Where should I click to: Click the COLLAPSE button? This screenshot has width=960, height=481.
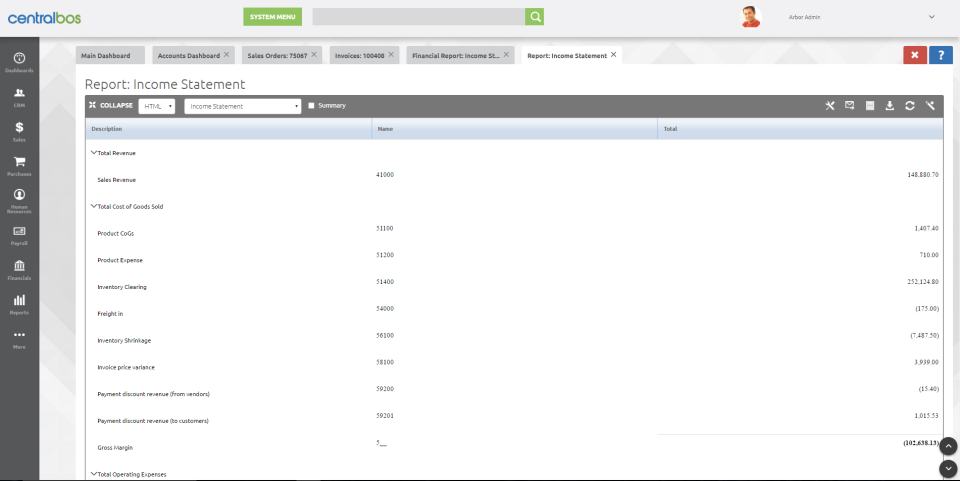[111, 105]
